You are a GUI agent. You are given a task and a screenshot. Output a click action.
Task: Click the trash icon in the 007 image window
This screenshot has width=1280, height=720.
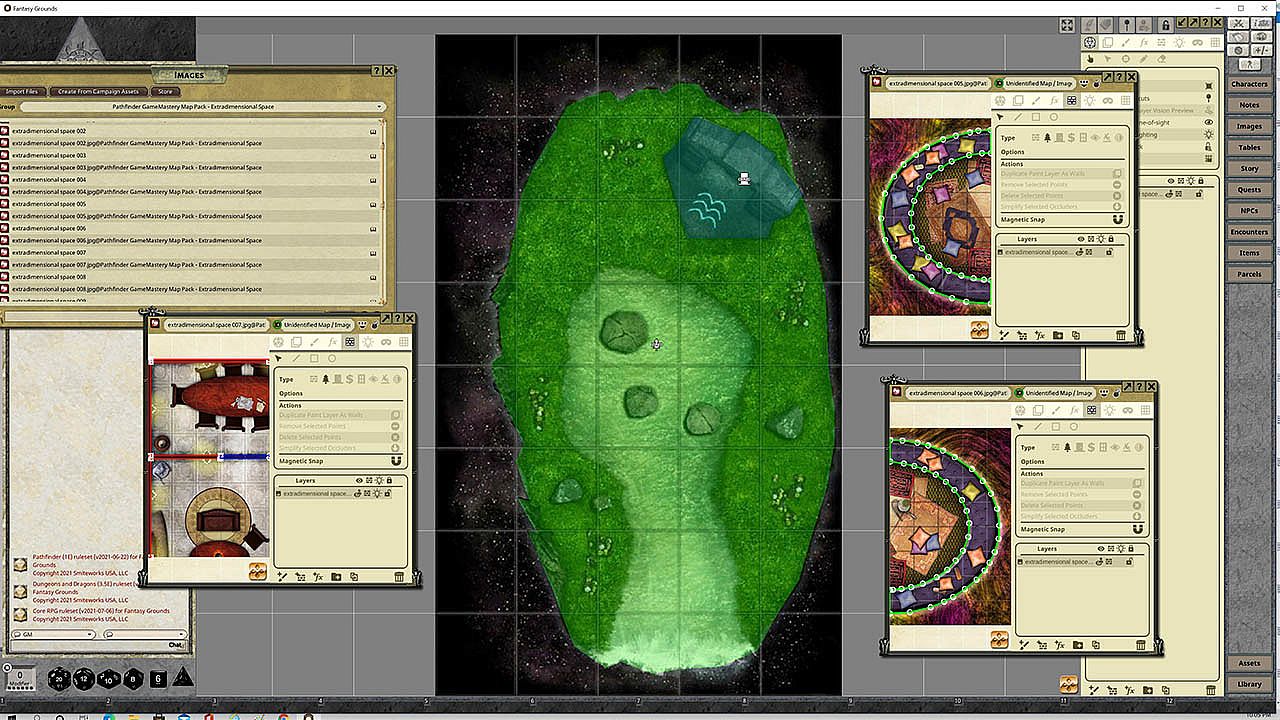click(x=399, y=577)
